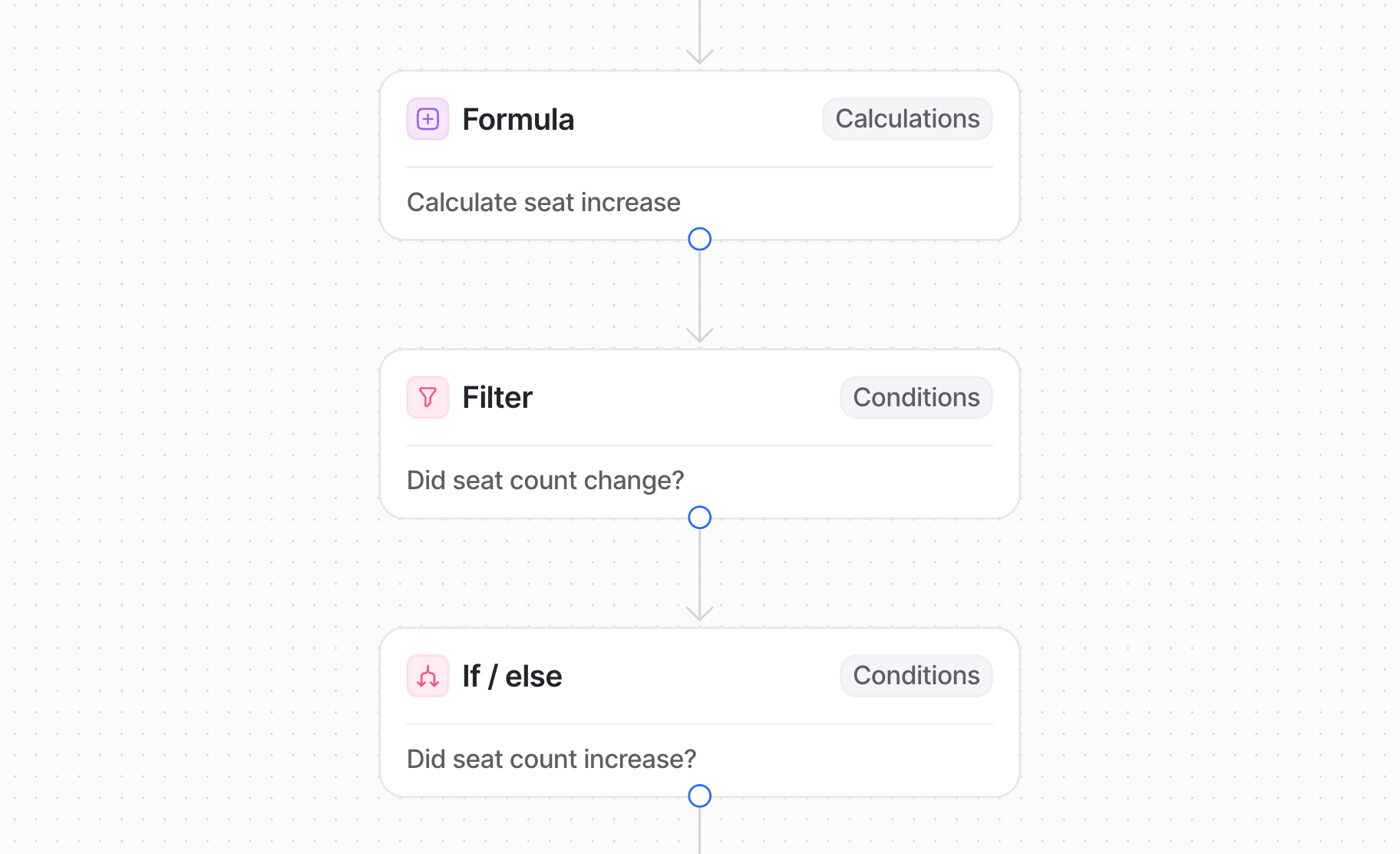
Task: Click the If / else node's output connector
Action: [x=699, y=796]
